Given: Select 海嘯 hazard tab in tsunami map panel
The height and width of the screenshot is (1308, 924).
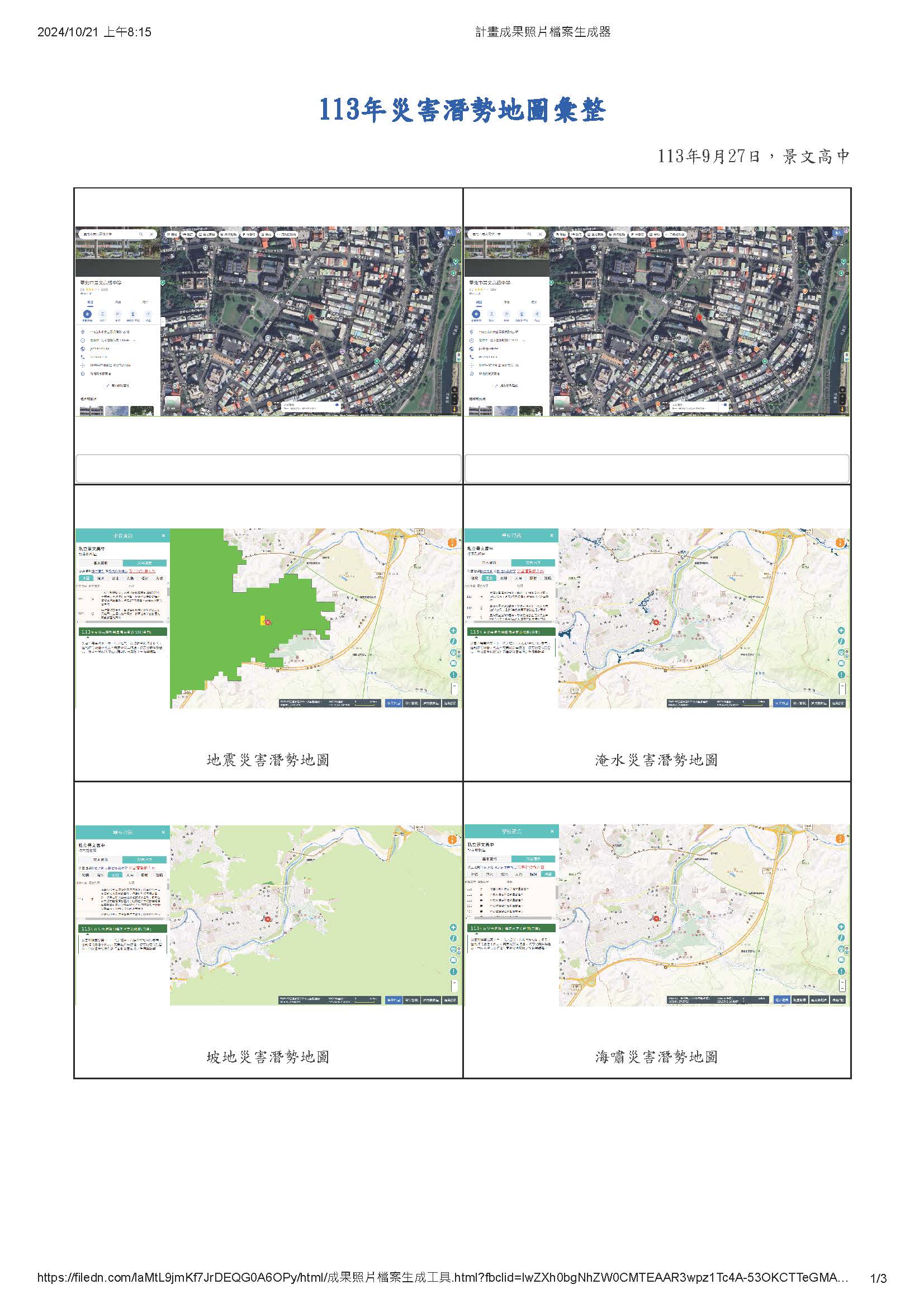Looking at the screenshot, I should [x=548, y=875].
